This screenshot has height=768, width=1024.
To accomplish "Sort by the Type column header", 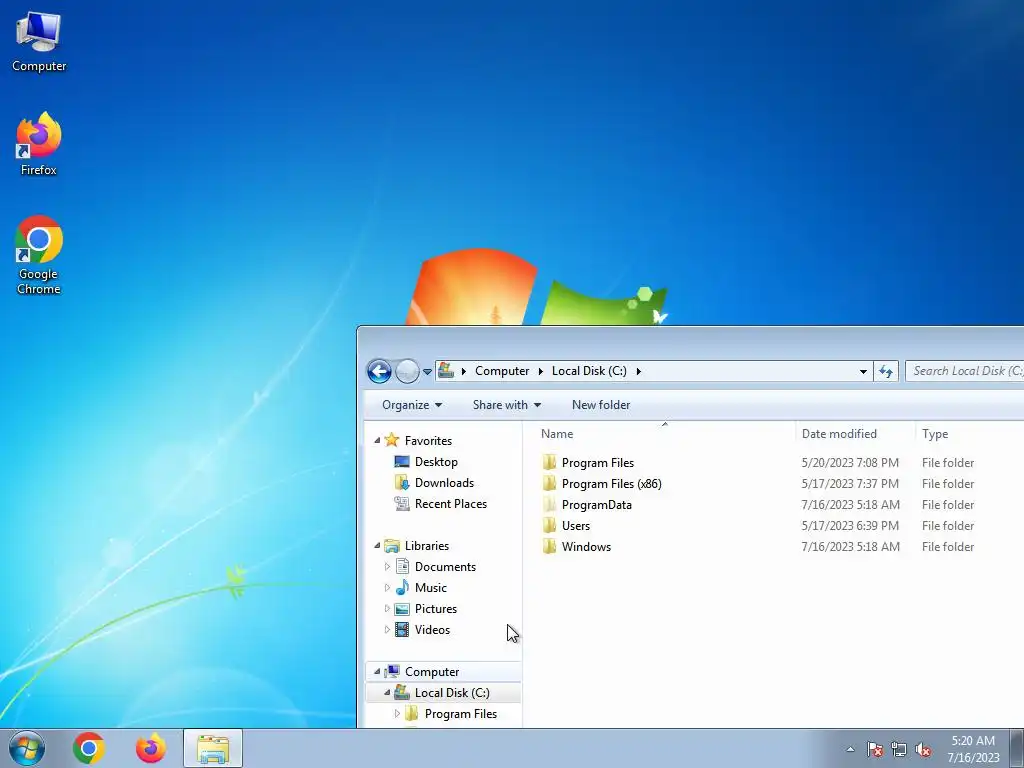I will point(970,434).
